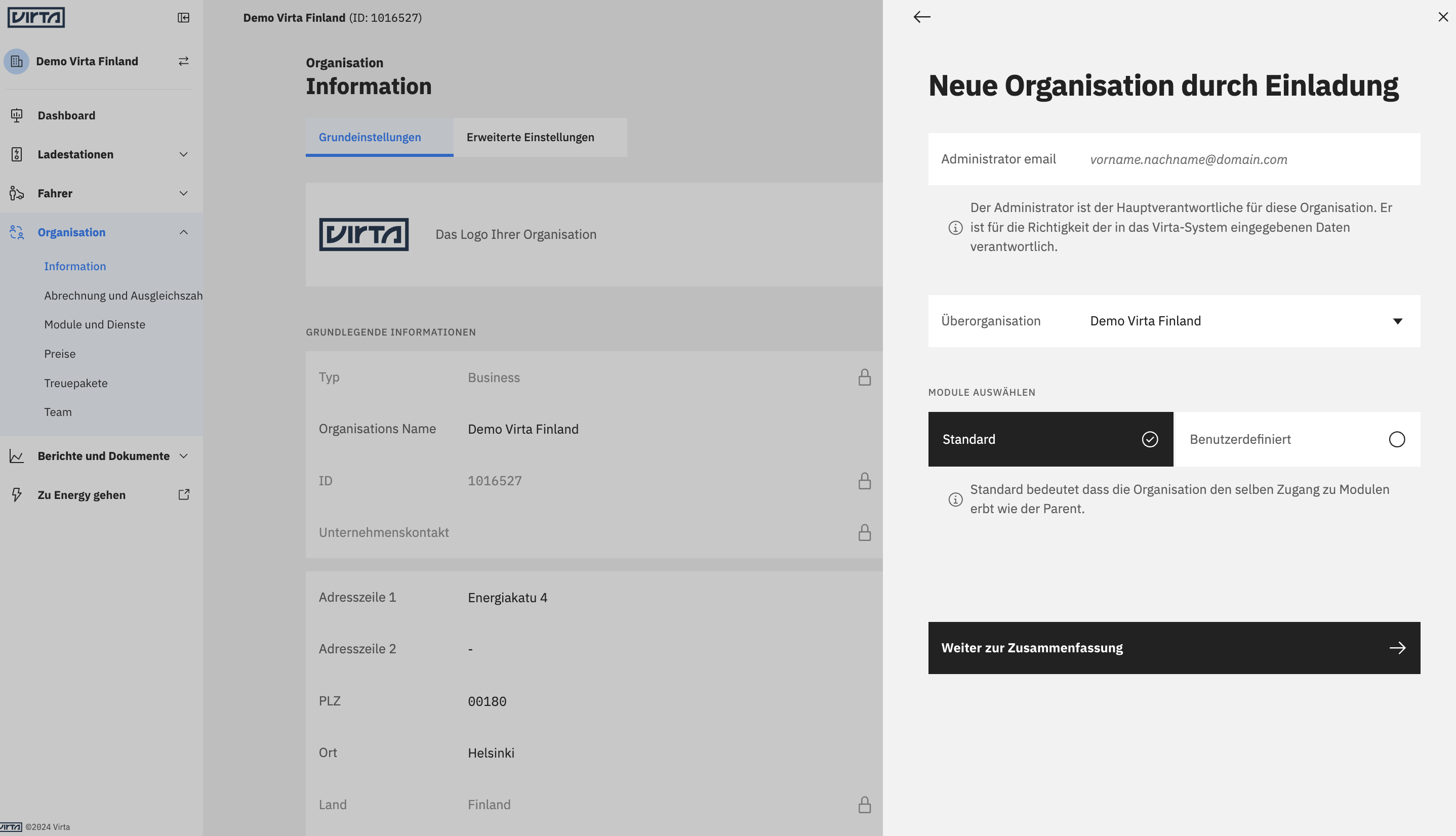The image size is (1456, 836).
Task: Click the Organisation people icon
Action: [x=17, y=233]
